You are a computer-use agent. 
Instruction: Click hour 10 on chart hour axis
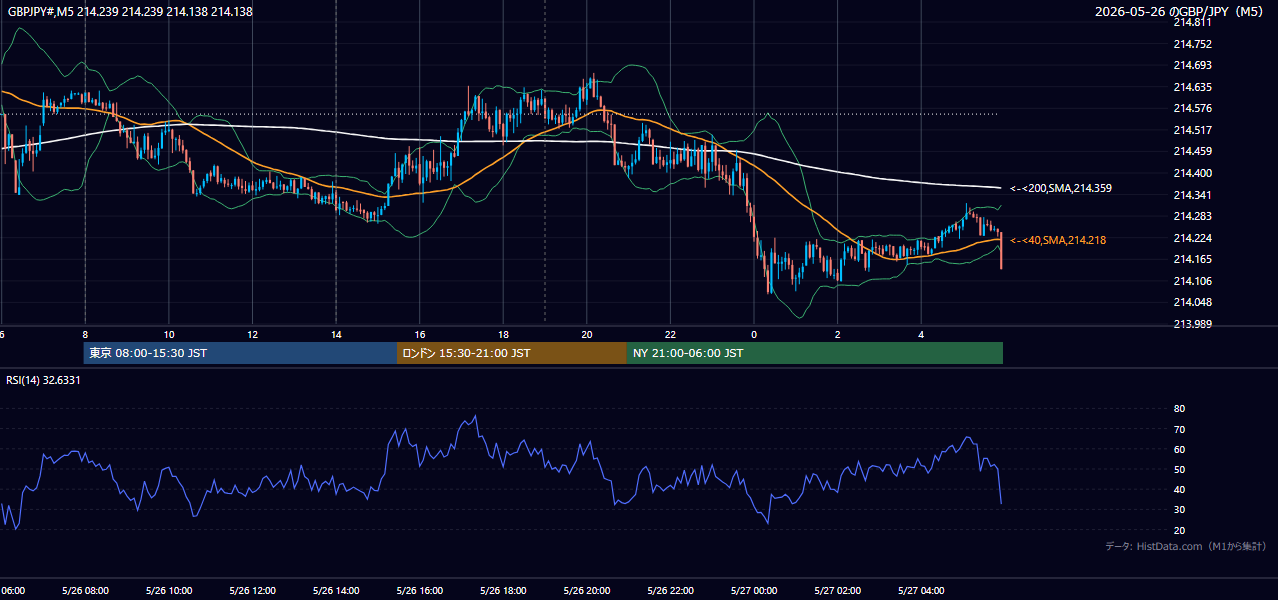point(169,335)
